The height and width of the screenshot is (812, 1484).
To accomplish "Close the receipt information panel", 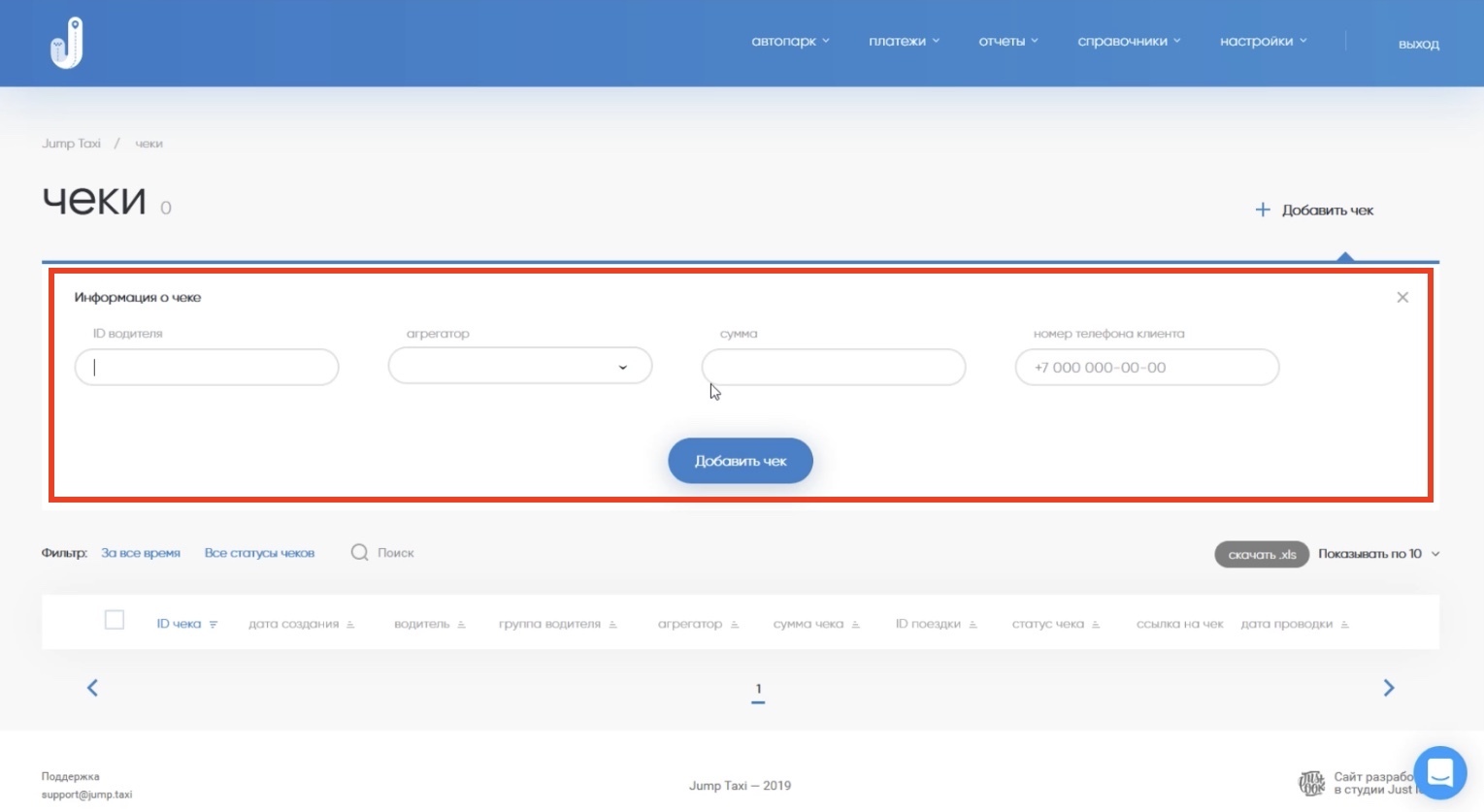I will [x=1402, y=298].
